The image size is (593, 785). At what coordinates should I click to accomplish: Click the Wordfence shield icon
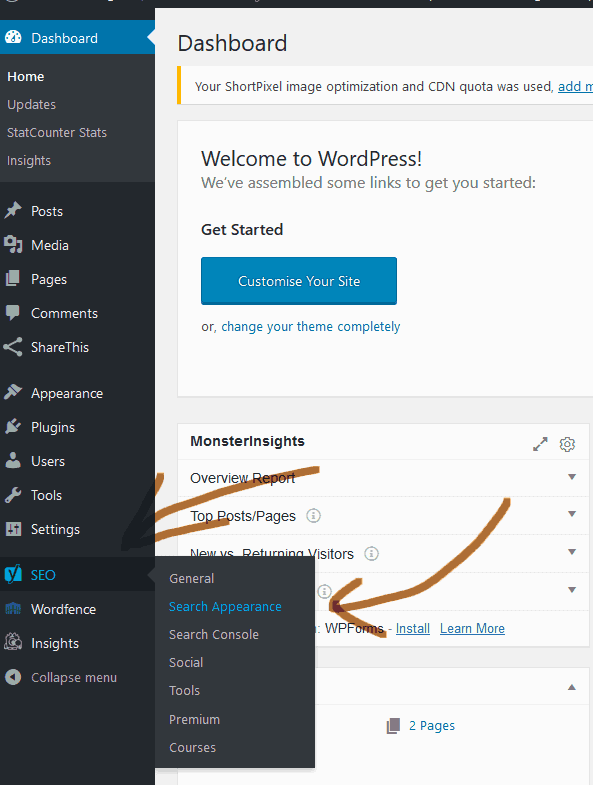point(13,609)
